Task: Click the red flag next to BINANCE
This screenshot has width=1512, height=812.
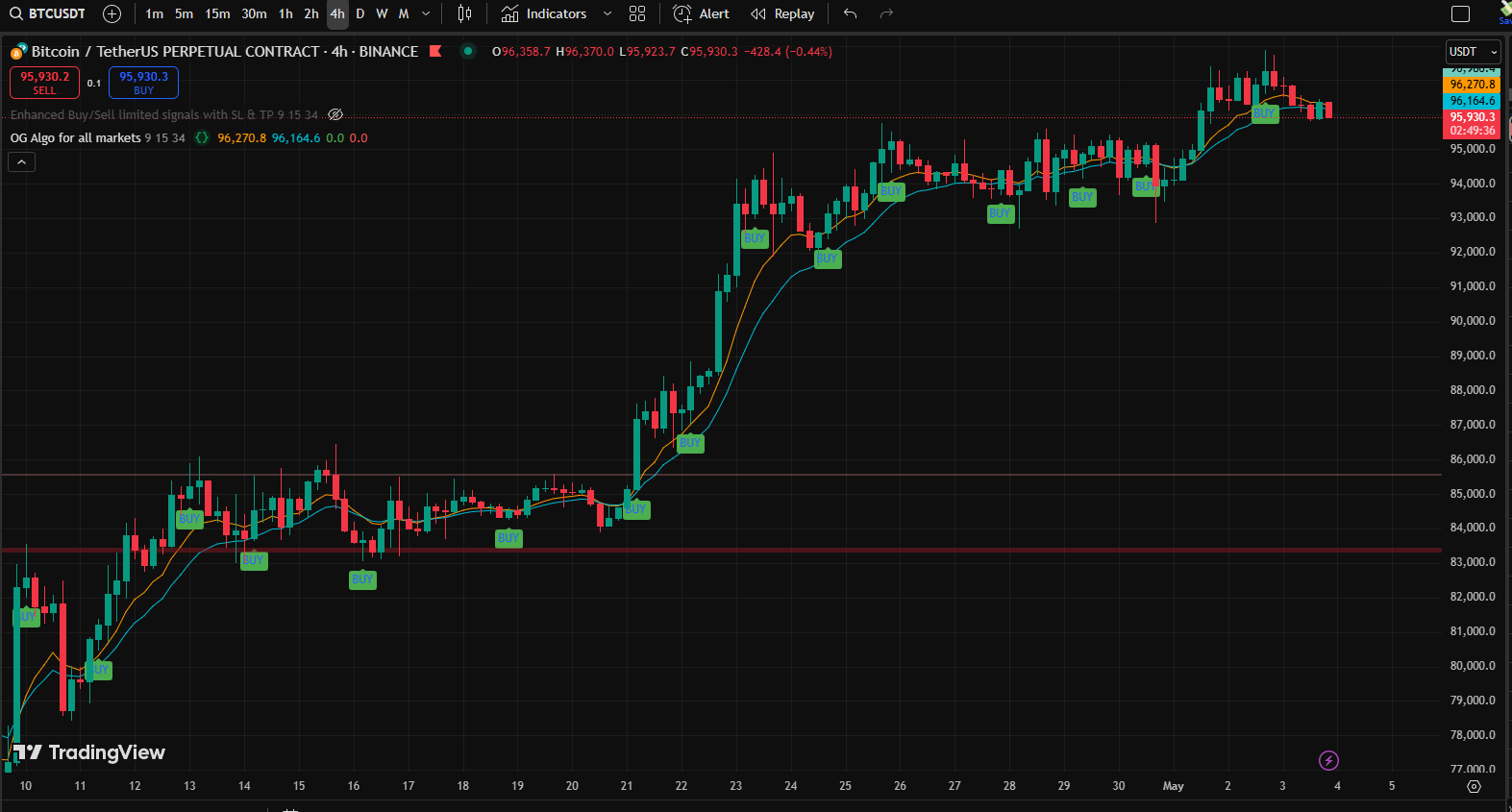Action: tap(435, 51)
